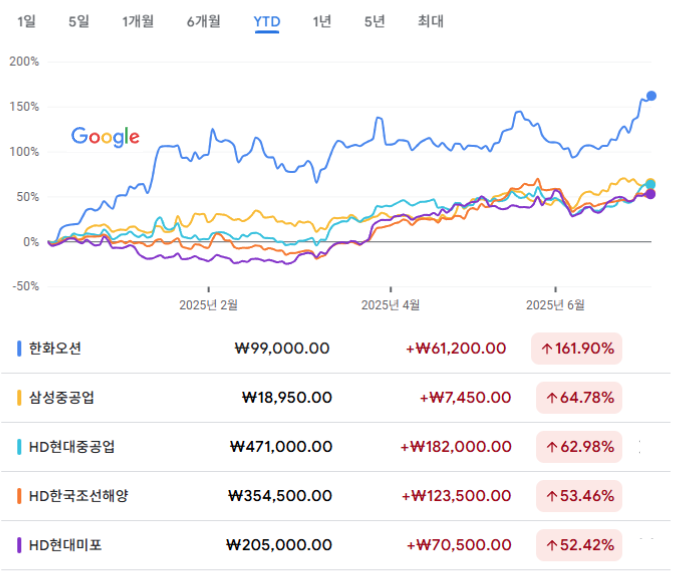Image resolution: width=682 pixels, height=583 pixels.
Task: Click the blue line endpoint dot
Action: click(651, 97)
